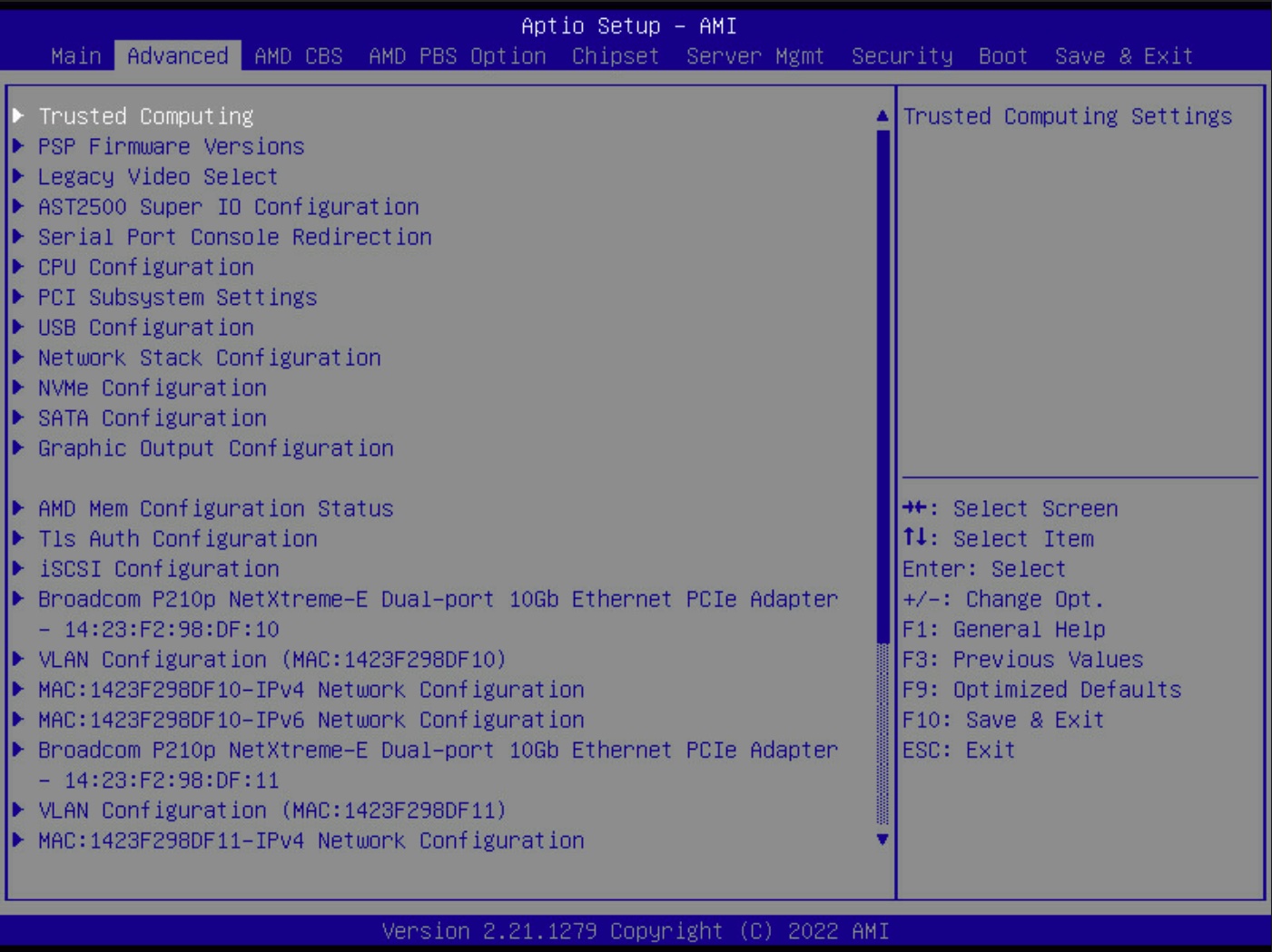Screen dimensions: 1272x952
Task: Click the Enter: Select hint
Action: (985, 569)
